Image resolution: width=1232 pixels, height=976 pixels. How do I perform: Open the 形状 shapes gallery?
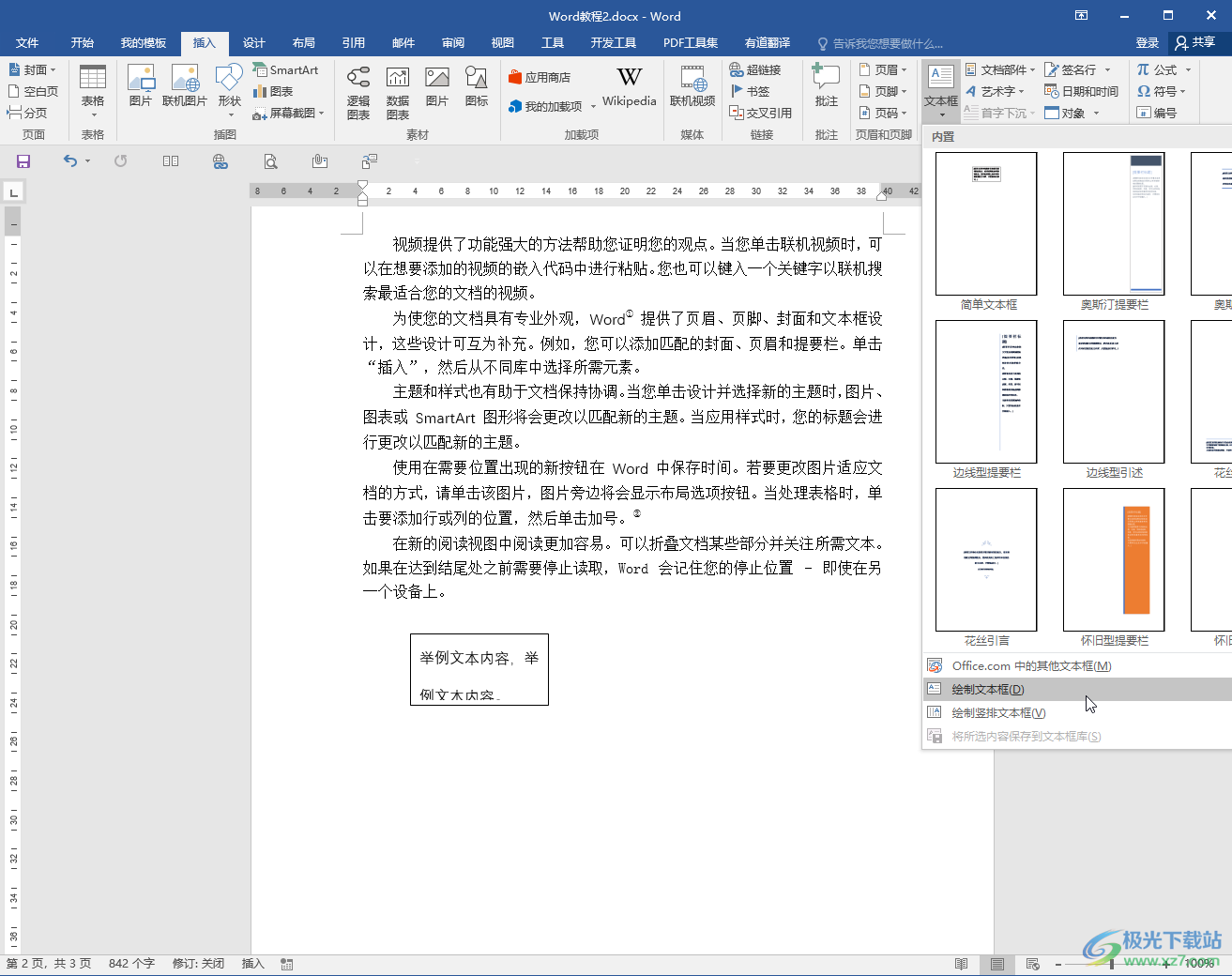[230, 92]
